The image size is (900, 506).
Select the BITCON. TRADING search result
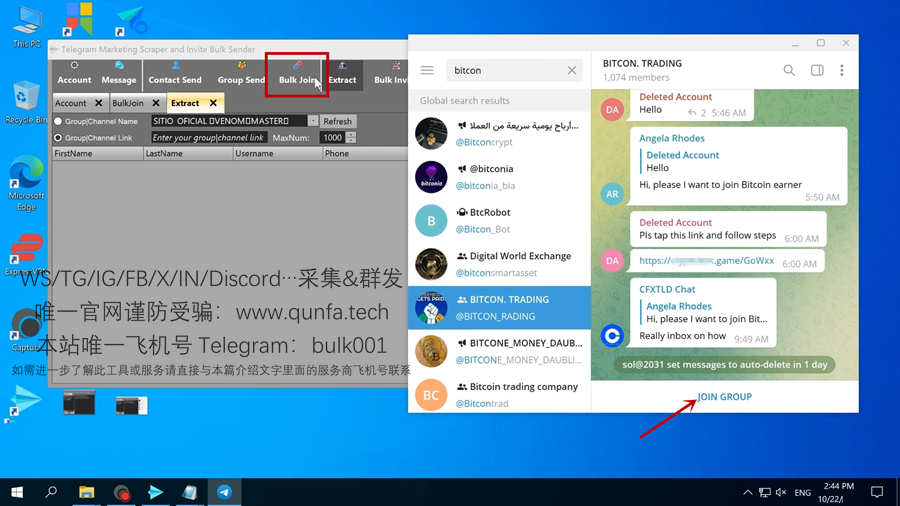pyautogui.click(x=499, y=308)
